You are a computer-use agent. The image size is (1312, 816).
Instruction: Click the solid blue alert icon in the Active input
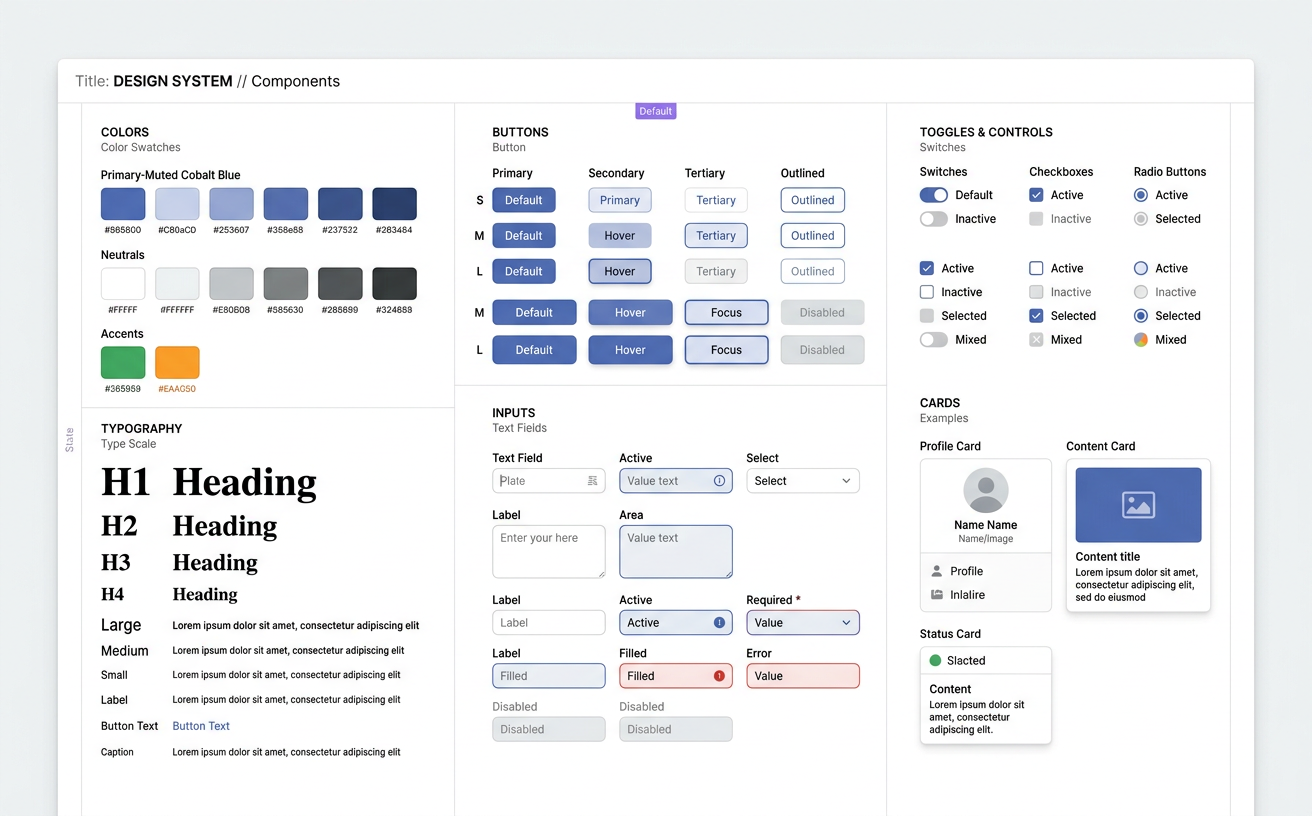coord(719,623)
